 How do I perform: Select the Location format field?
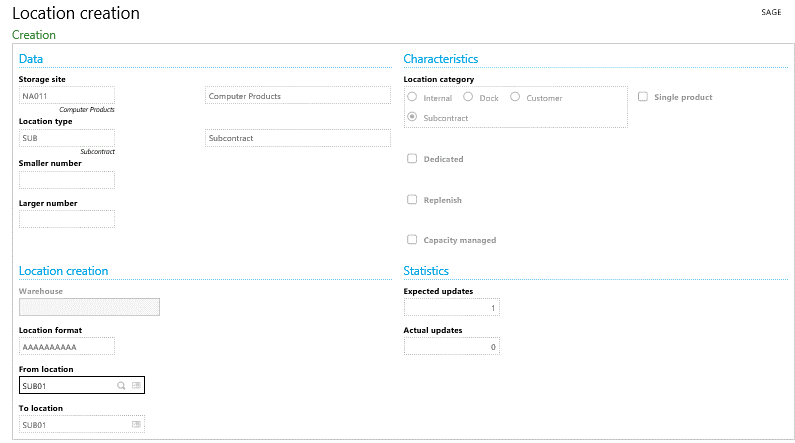(66, 347)
